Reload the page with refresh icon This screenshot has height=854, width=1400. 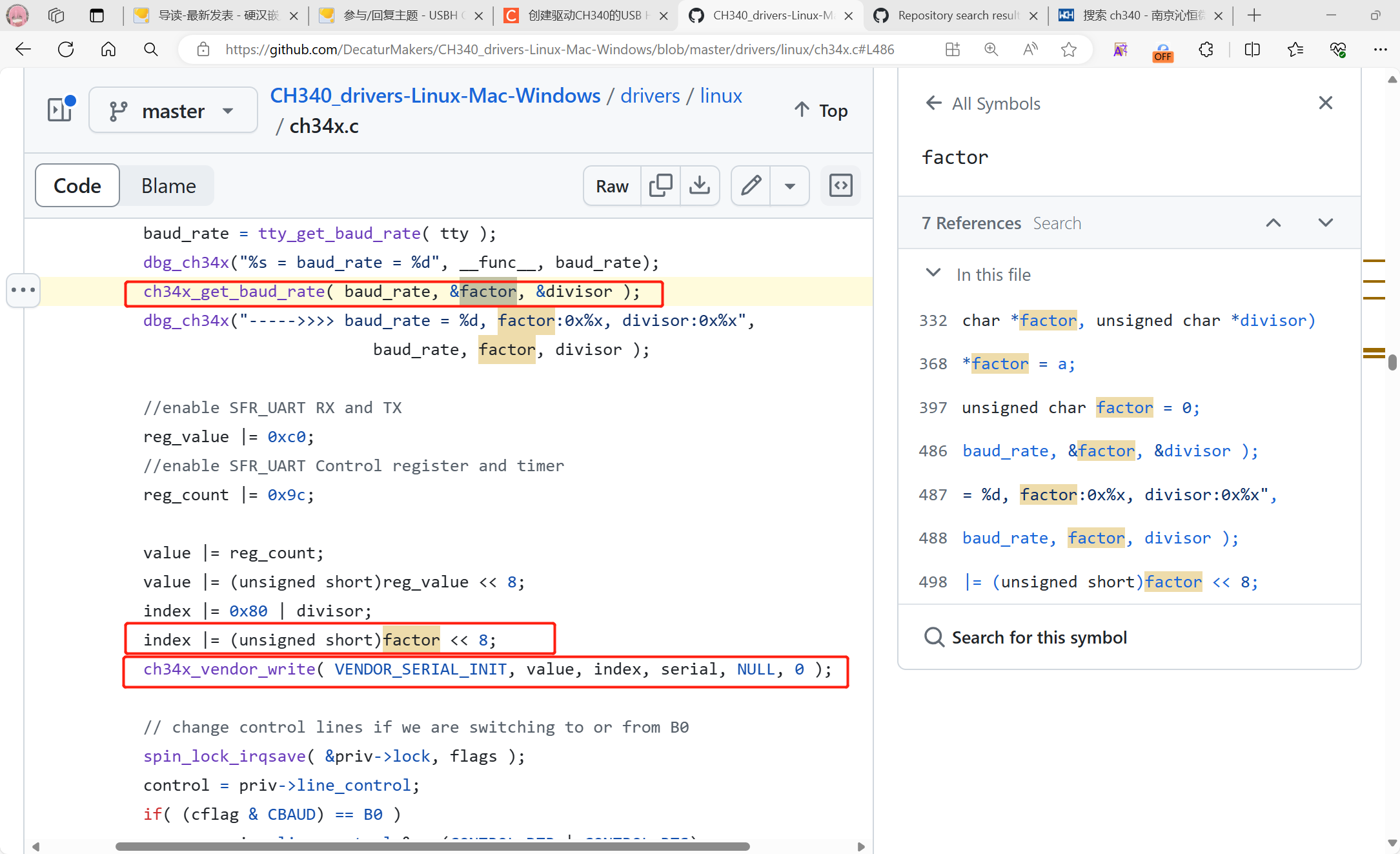(66, 50)
